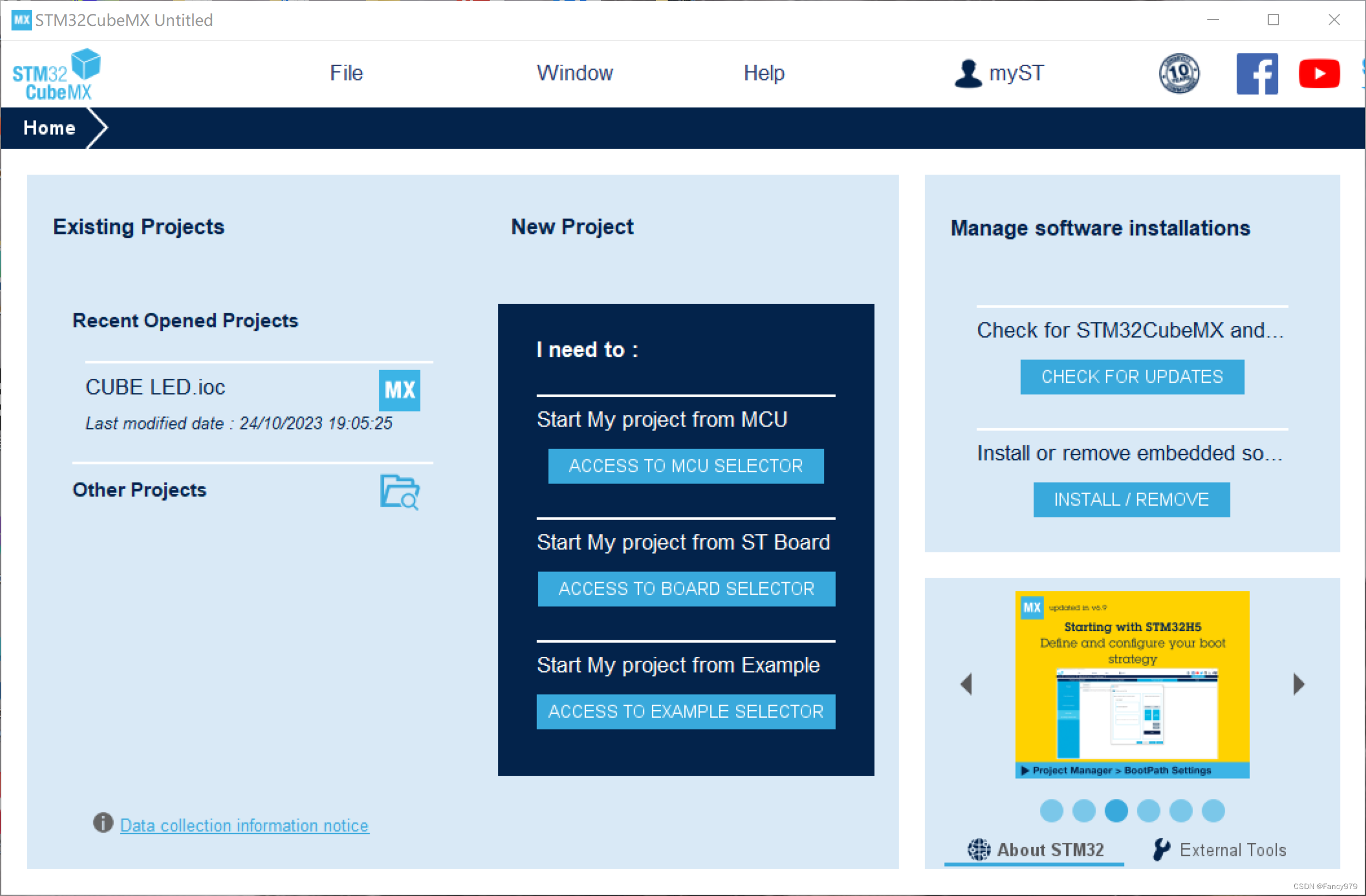Click the 10 years anniversary badge icon

point(1179,74)
